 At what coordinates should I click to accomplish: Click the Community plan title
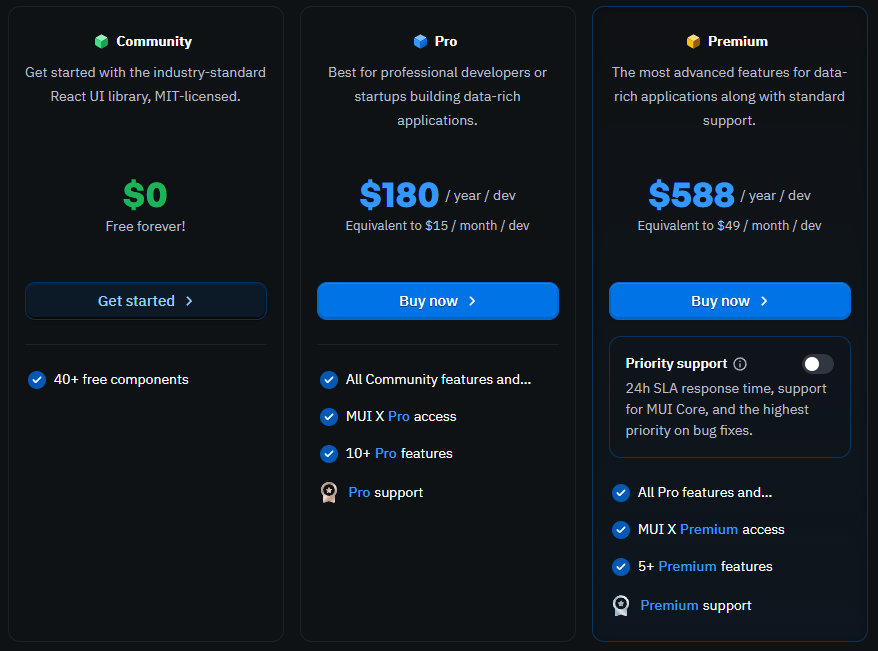pos(154,41)
